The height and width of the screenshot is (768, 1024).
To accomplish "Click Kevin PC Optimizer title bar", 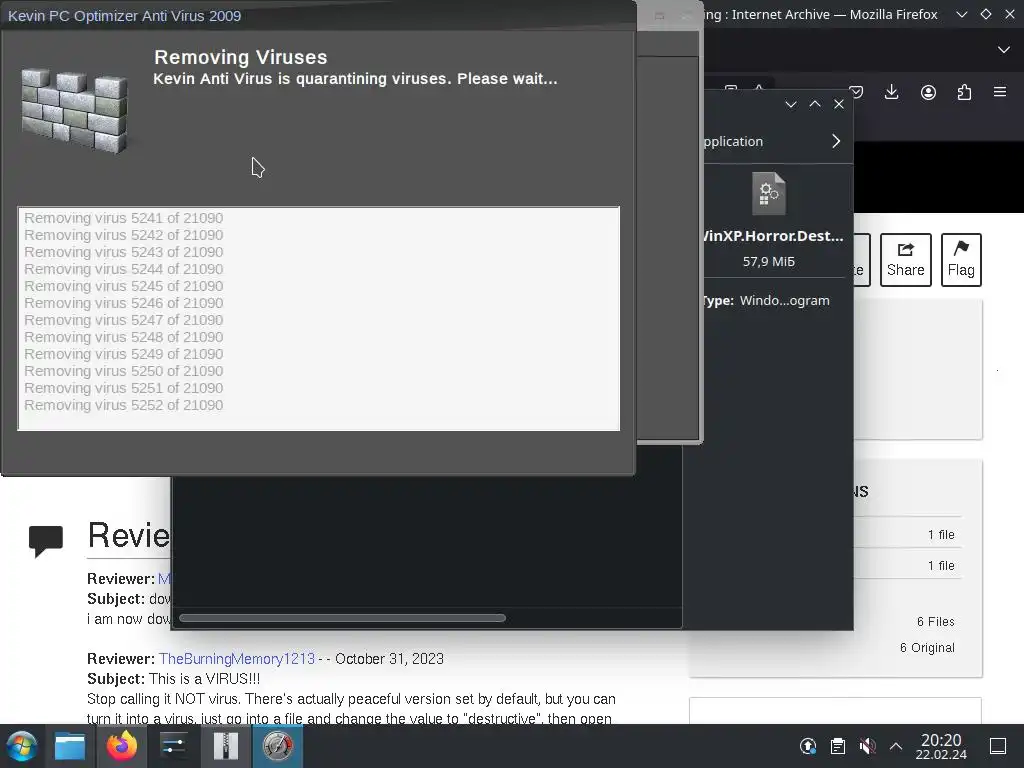I will tap(318, 16).
